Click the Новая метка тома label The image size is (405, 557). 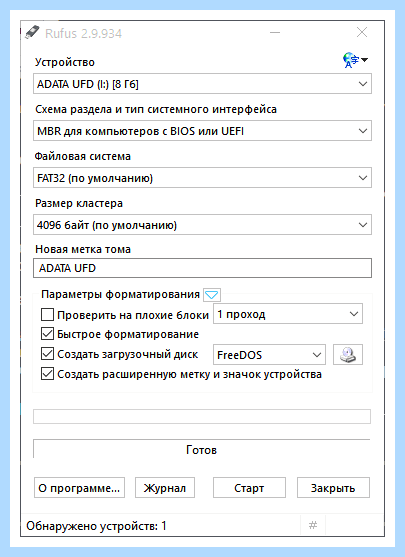pos(83,249)
